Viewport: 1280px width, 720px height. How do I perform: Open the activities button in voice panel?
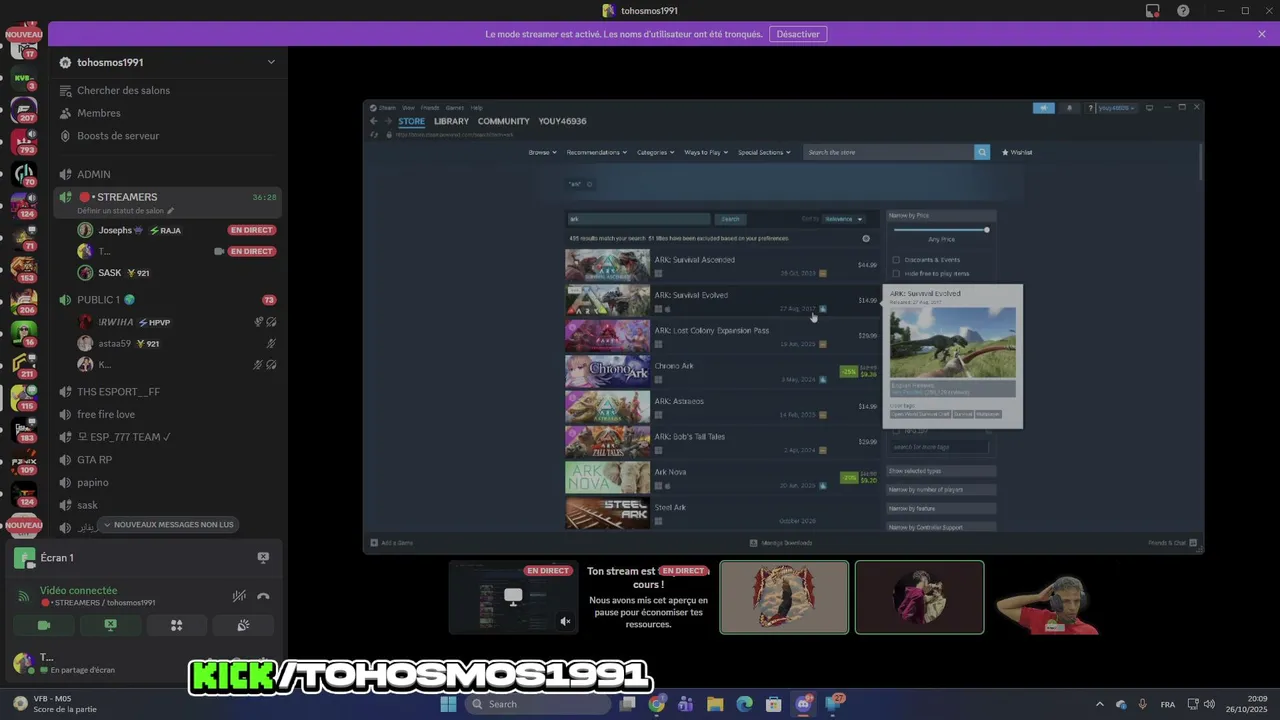tap(176, 625)
